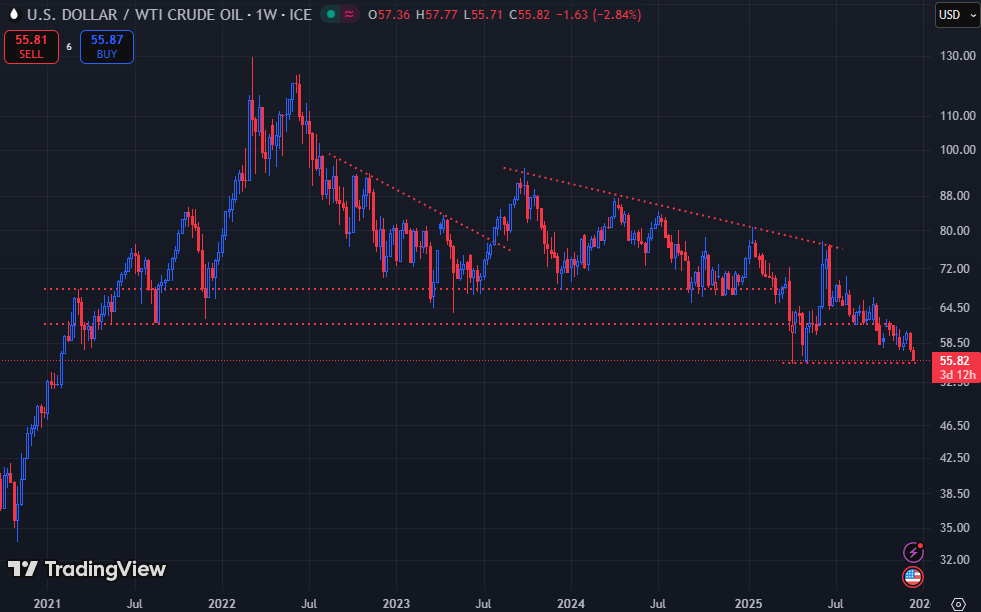
Task: Click the high value H57.77
Action: click(437, 14)
